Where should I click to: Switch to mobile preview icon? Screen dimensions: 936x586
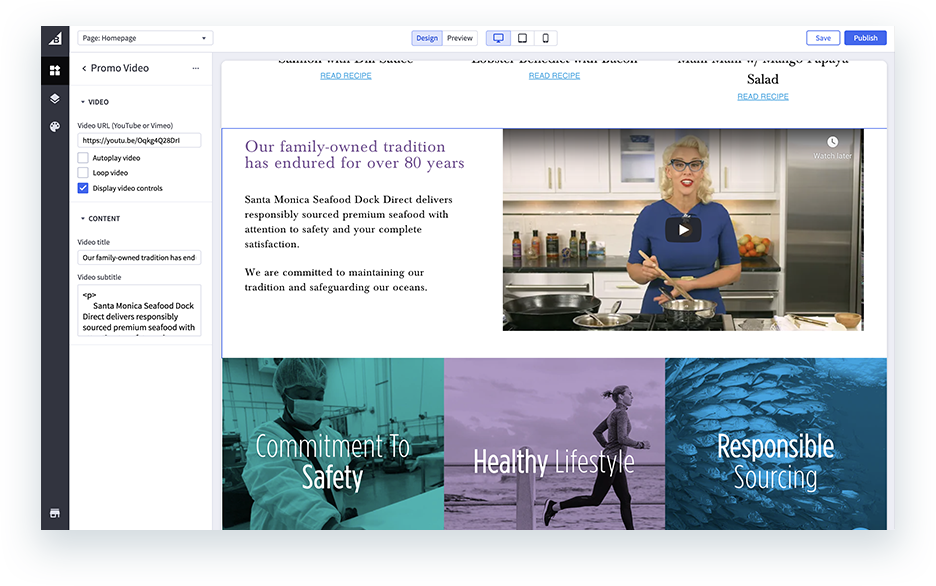(x=544, y=37)
